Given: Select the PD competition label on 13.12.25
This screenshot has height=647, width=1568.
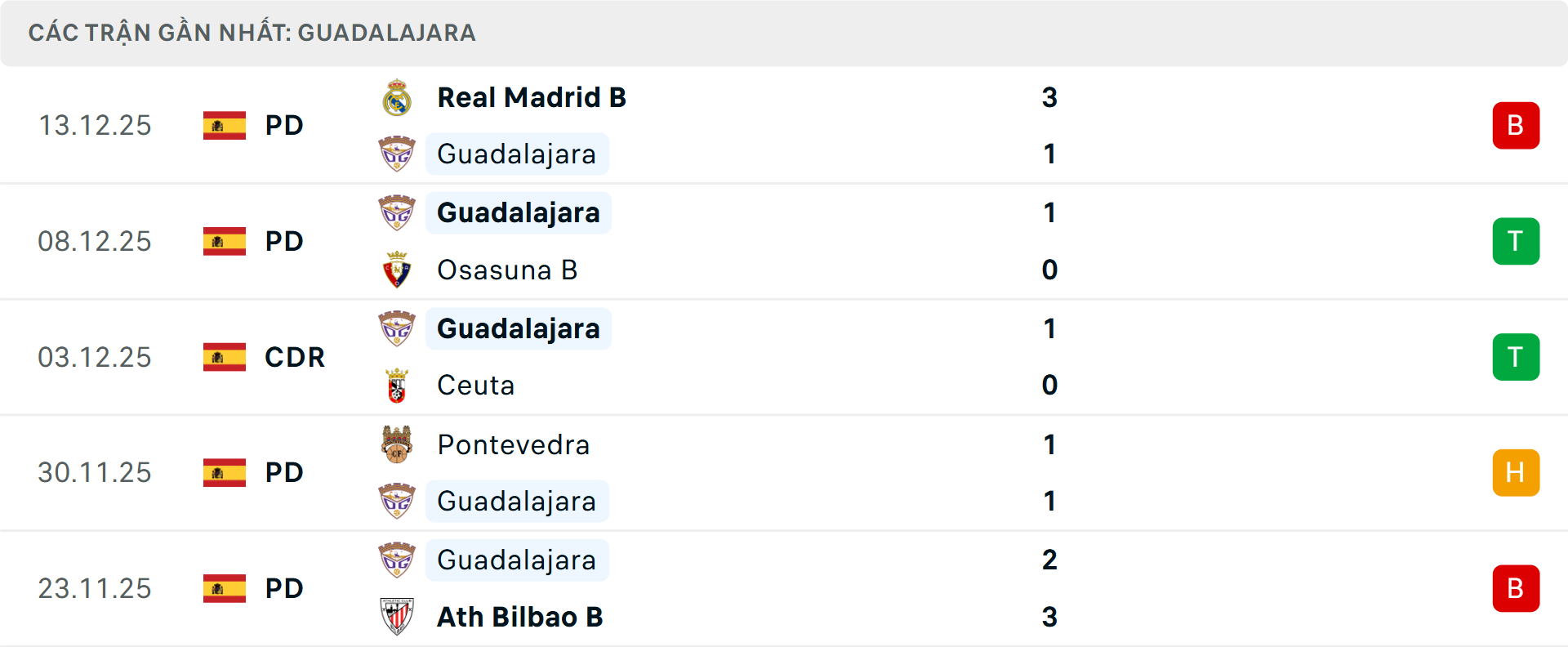Looking at the screenshot, I should (x=283, y=125).
